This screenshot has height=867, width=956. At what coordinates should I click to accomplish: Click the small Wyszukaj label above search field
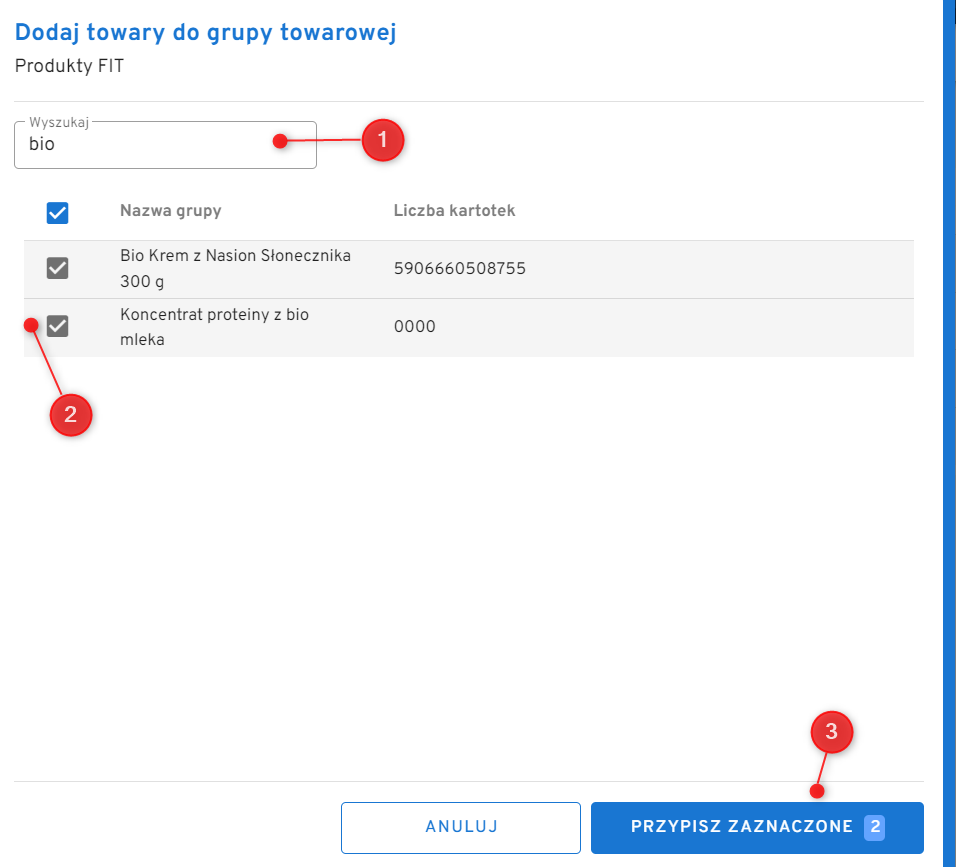59,122
